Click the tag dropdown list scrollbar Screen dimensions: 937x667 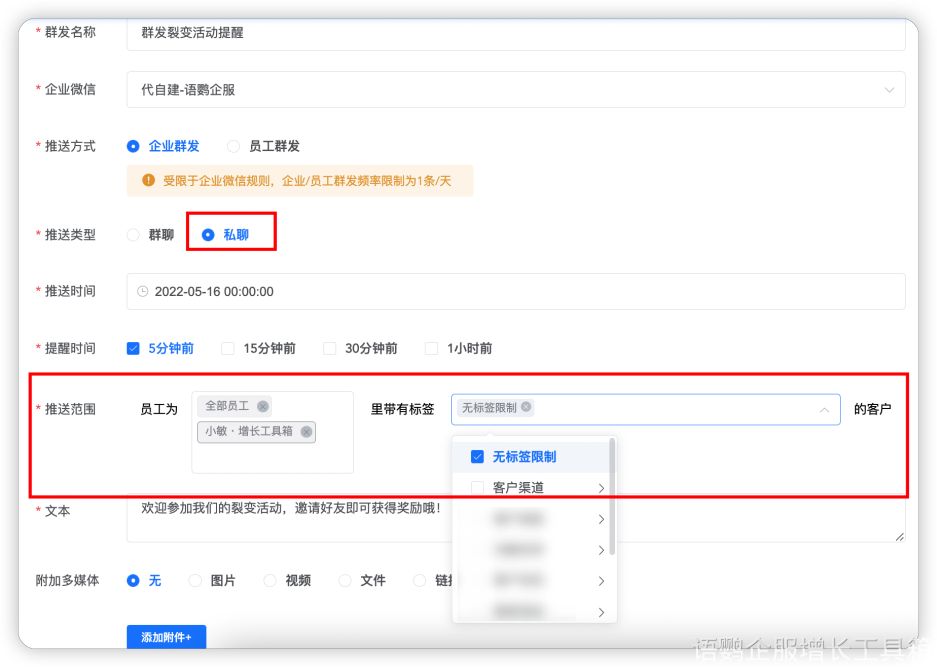click(612, 497)
